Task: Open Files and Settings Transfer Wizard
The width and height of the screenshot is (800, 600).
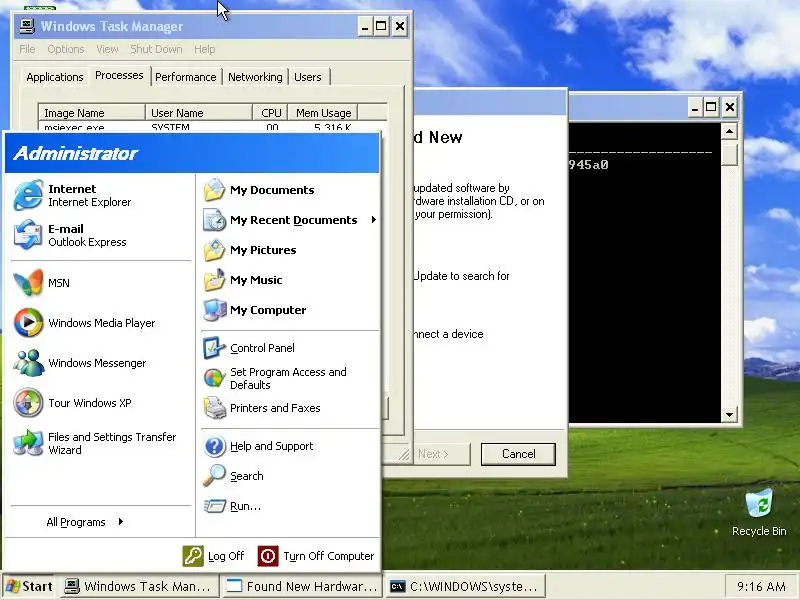Action: click(95, 443)
